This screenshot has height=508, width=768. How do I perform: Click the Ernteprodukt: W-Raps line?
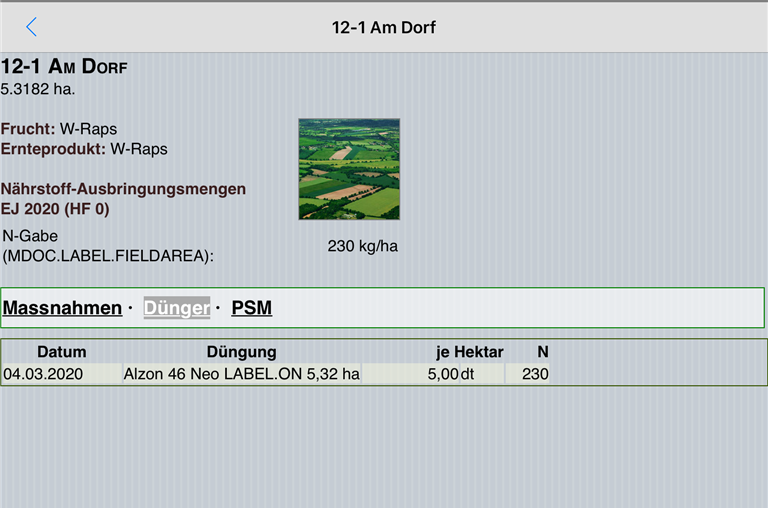point(84,149)
